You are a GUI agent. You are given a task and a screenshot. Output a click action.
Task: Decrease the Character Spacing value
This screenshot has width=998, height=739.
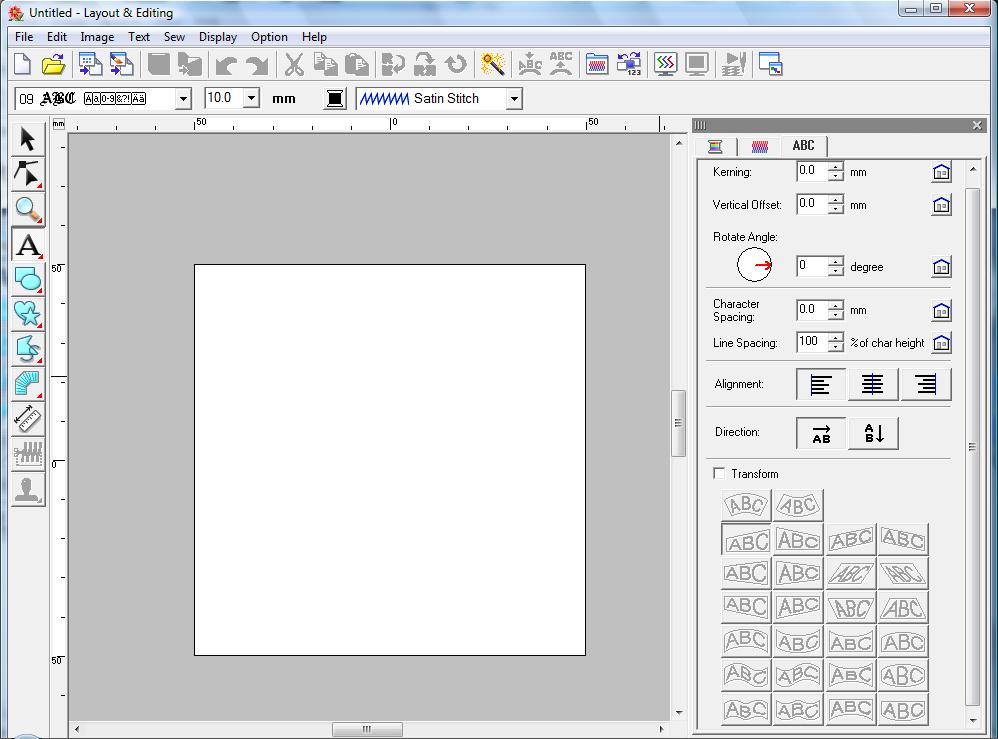pos(836,315)
